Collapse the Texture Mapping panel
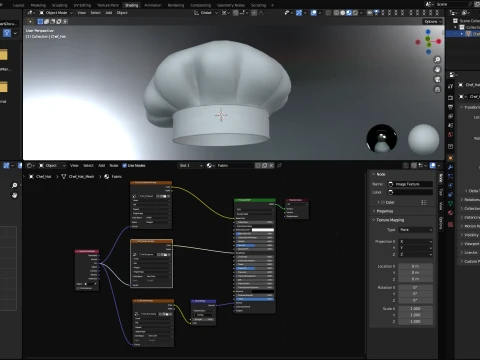This screenshot has height=360, width=480. point(390,220)
